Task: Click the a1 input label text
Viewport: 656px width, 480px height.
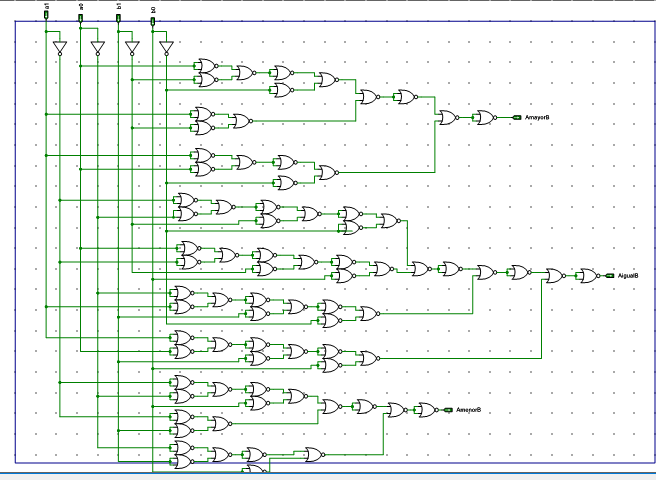Action: tap(46, 6)
